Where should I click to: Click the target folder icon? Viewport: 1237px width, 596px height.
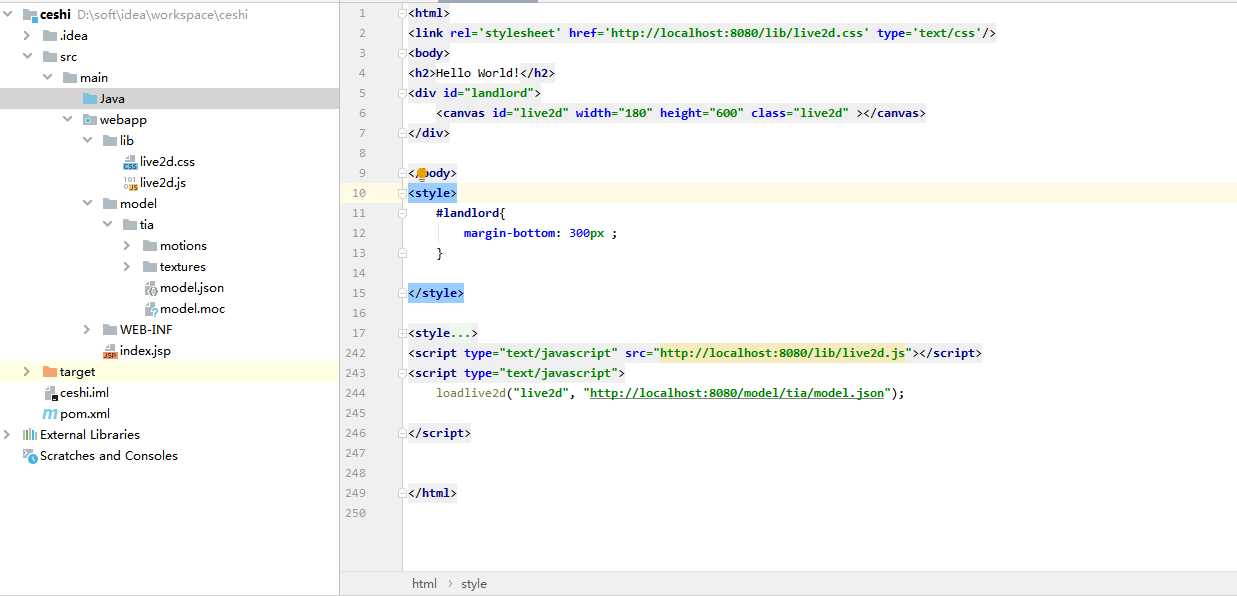pos(50,372)
